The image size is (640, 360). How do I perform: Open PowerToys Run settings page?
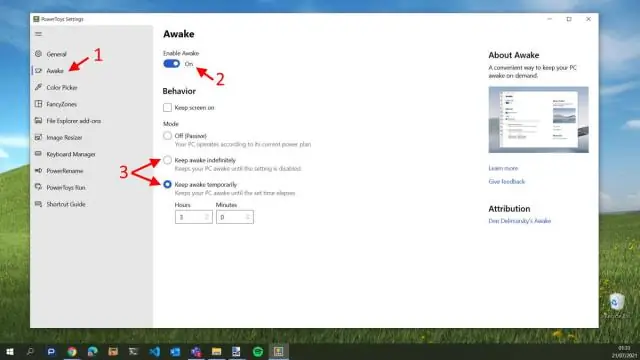tap(66, 187)
